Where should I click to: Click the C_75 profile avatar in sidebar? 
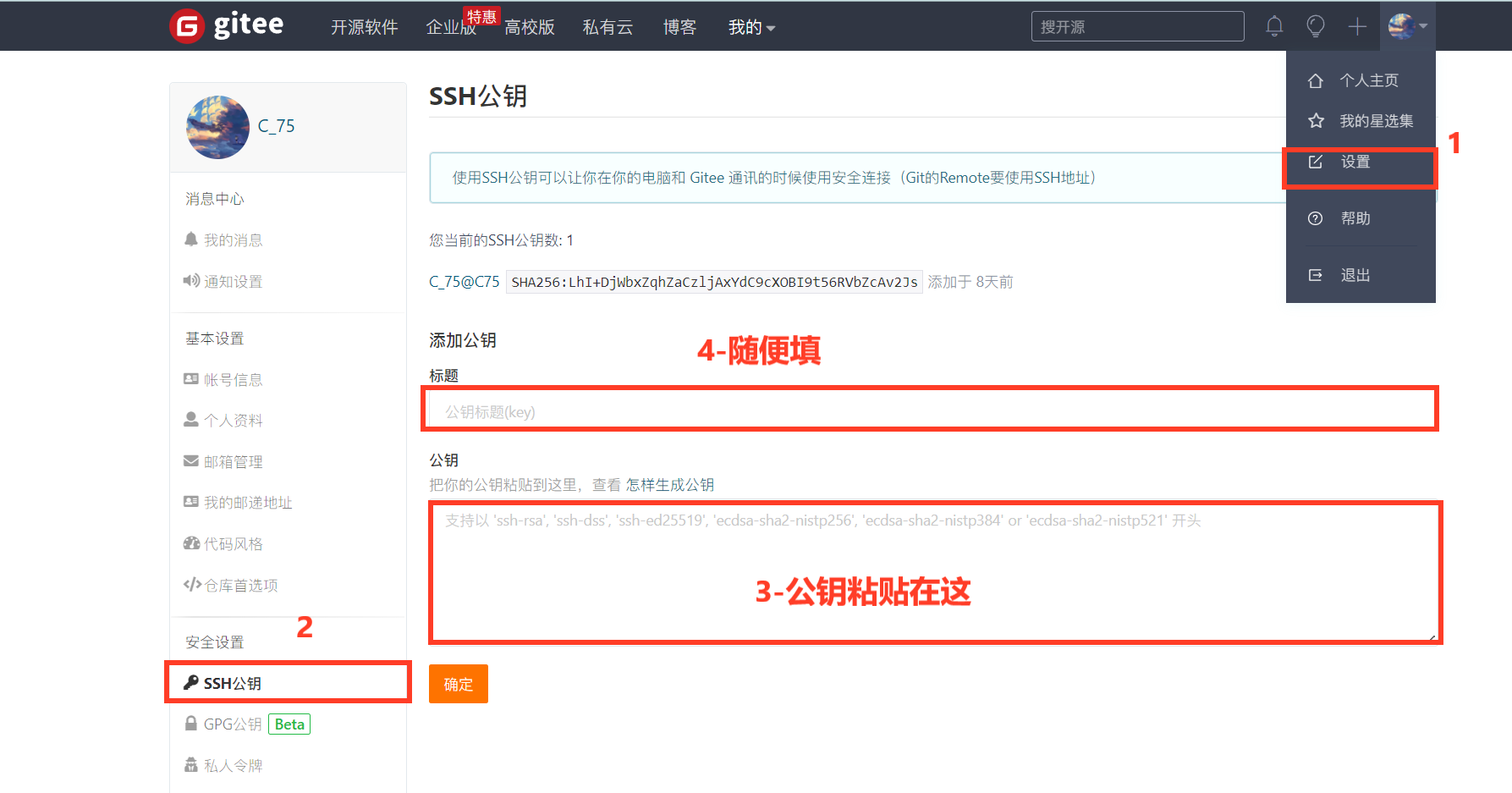click(x=217, y=127)
